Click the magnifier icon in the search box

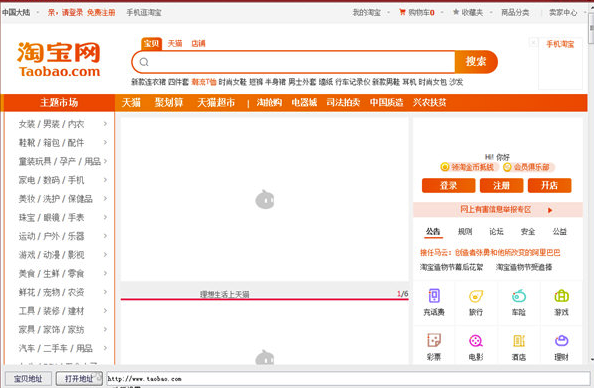click(144, 62)
